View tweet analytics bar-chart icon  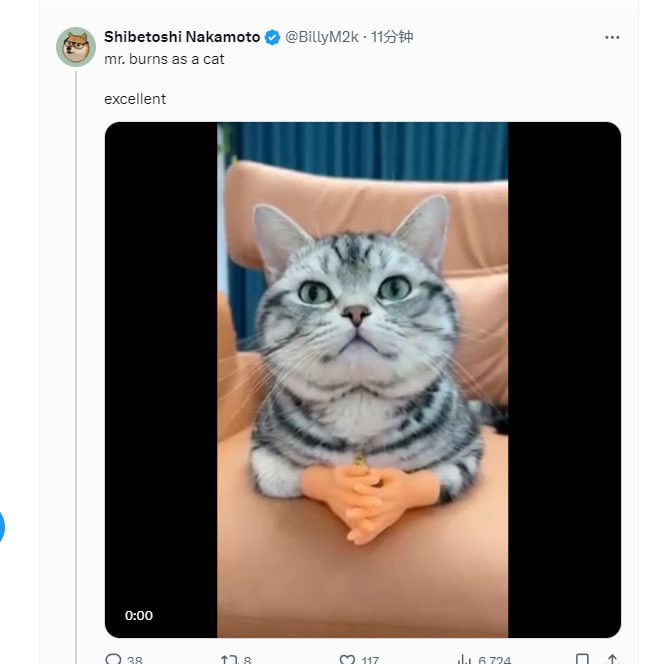[464, 659]
